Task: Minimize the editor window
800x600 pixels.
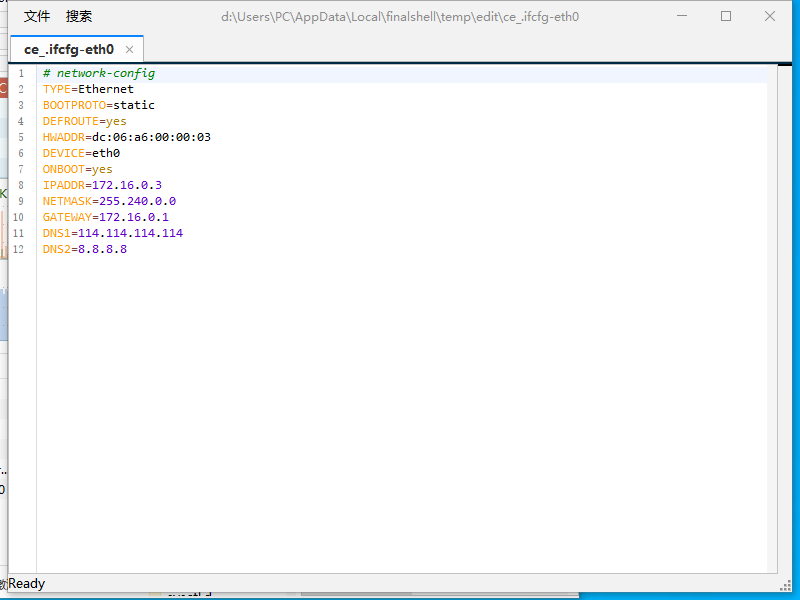Action: (682, 16)
